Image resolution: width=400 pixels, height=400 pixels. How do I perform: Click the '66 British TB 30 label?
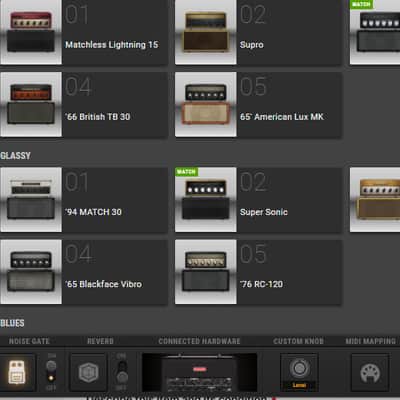tap(98, 117)
